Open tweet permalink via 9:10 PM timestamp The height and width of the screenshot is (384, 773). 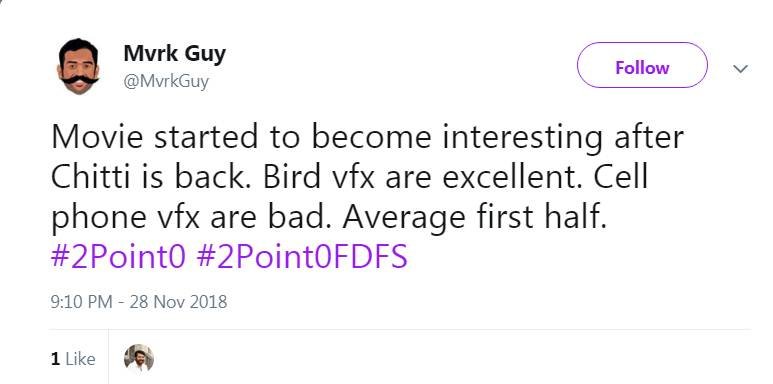tap(81, 301)
